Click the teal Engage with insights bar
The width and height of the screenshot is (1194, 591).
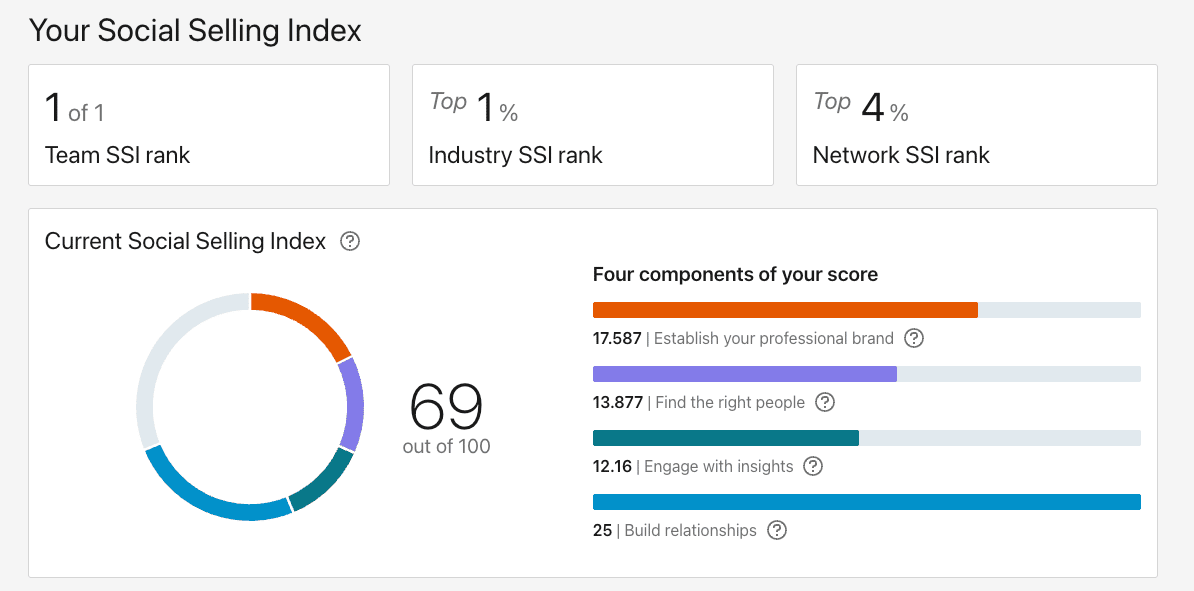(725, 438)
